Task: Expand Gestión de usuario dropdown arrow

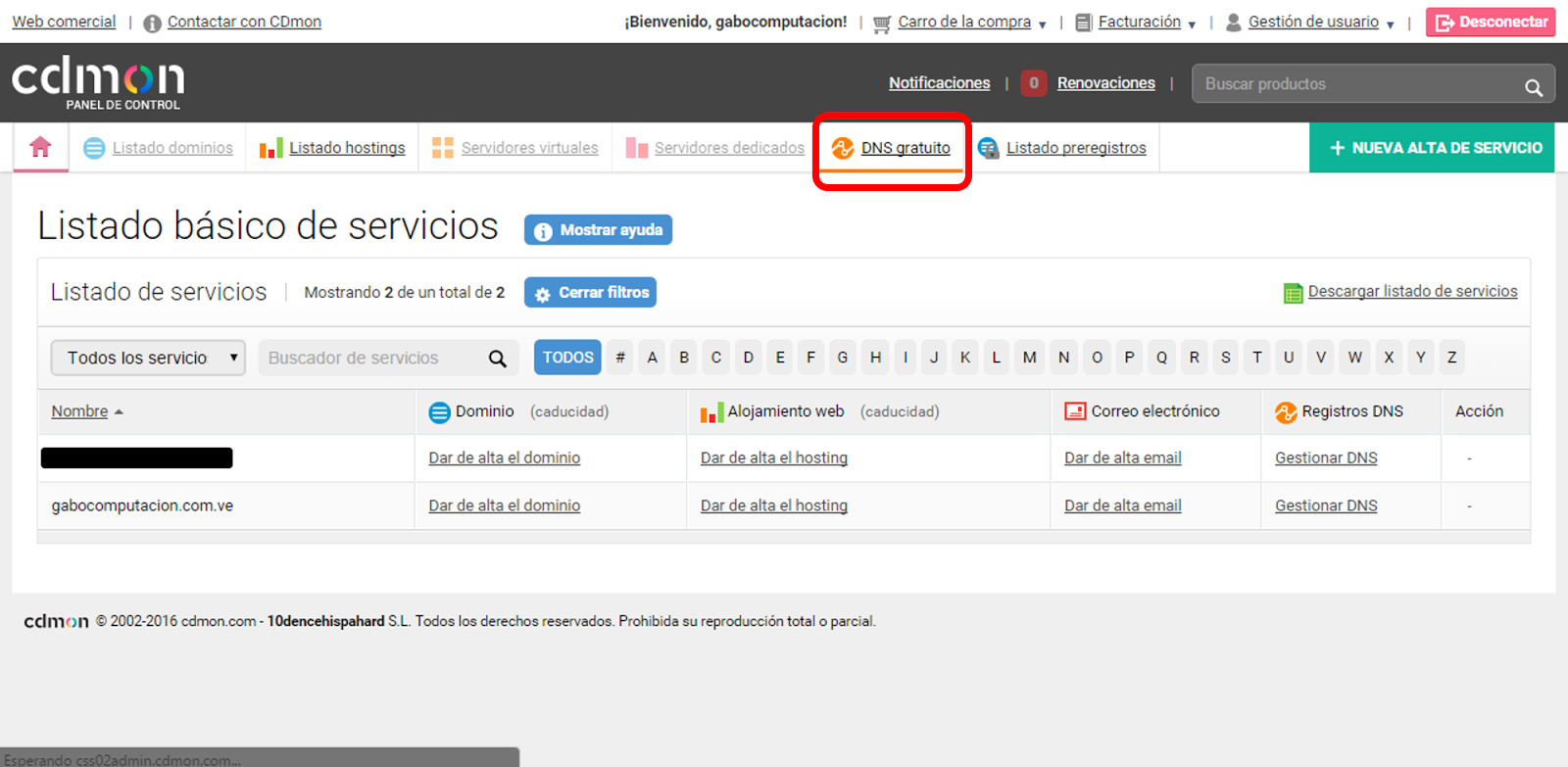Action: point(1390,24)
